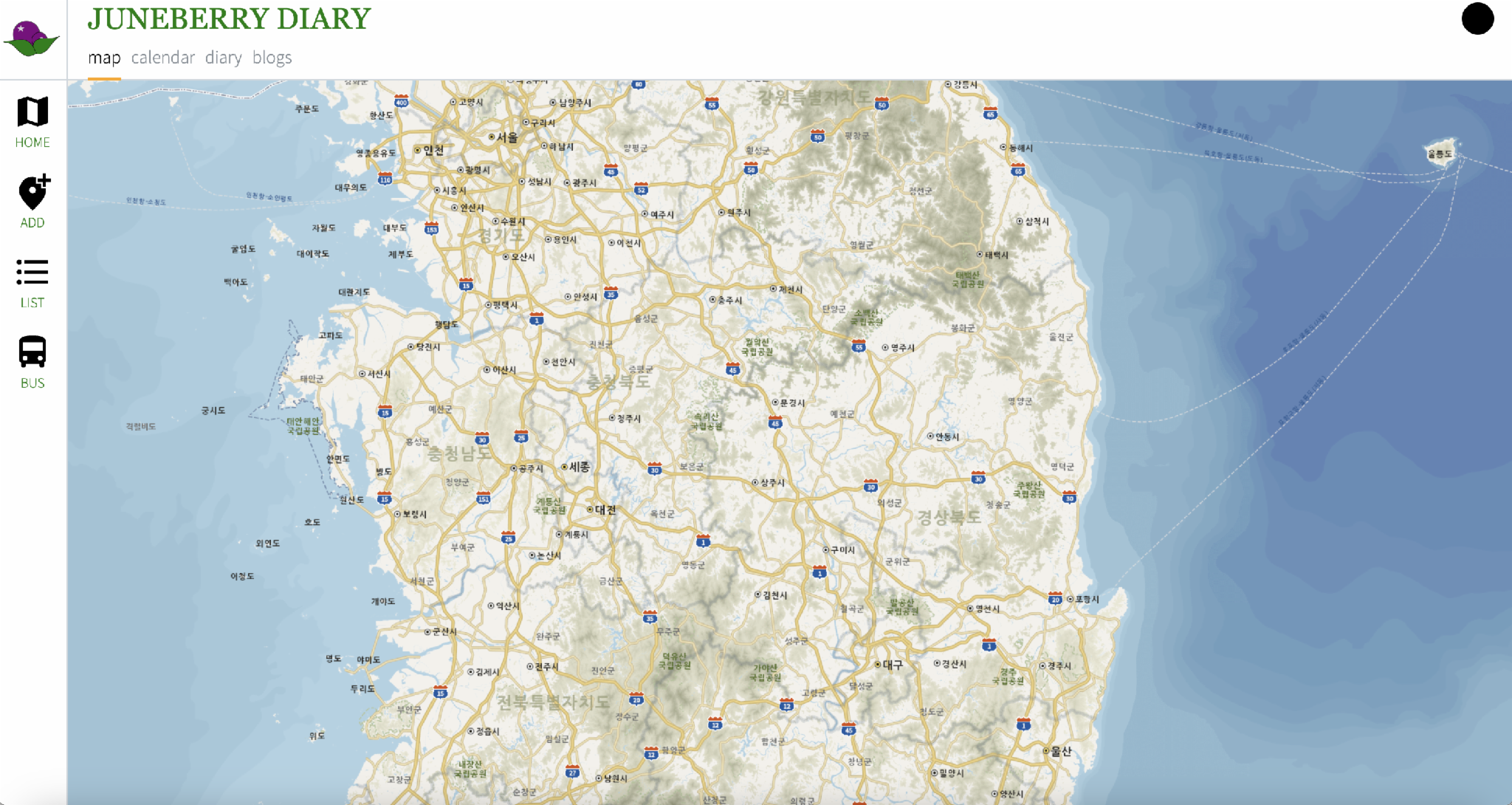Viewport: 1512px width, 805px height.
Task: Click the black profile circle avatar
Action: tap(1477, 19)
